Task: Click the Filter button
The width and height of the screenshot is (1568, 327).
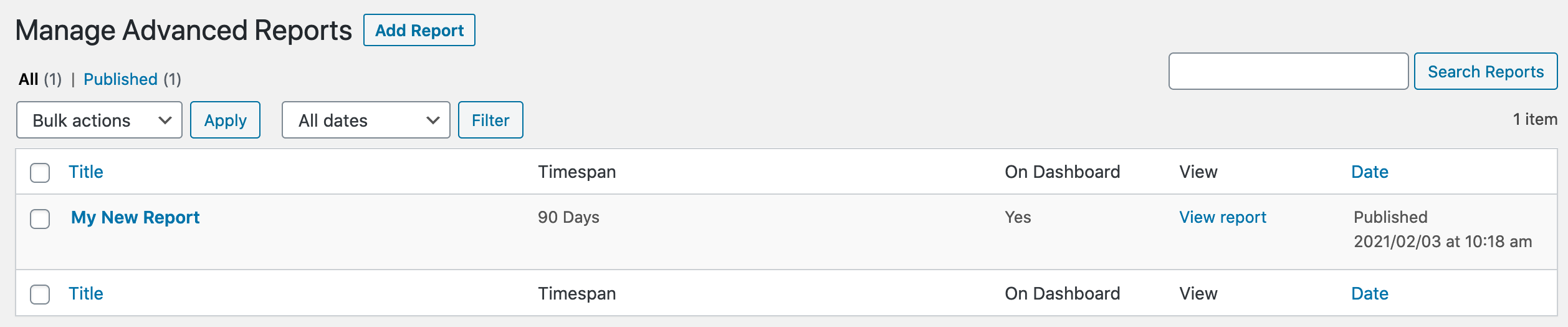Action: coord(490,120)
